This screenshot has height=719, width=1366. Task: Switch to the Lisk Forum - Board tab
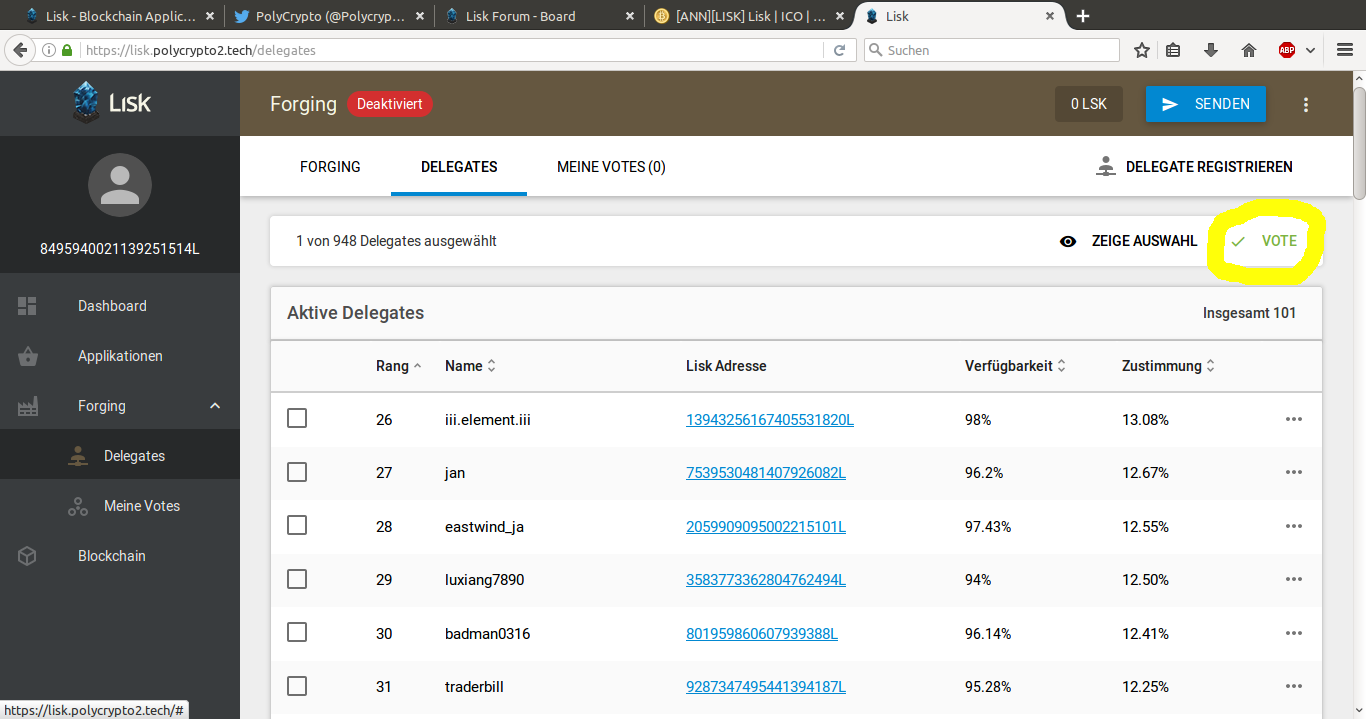pyautogui.click(x=540, y=16)
